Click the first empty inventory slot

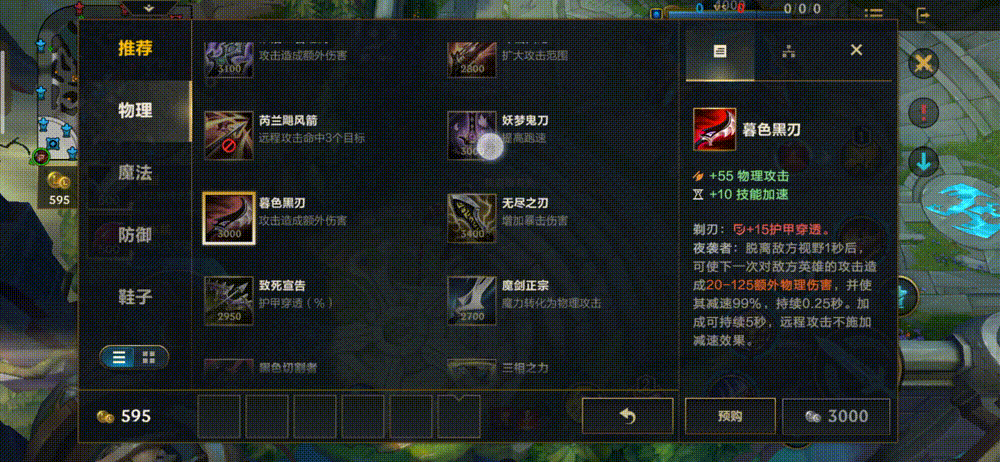point(219,416)
